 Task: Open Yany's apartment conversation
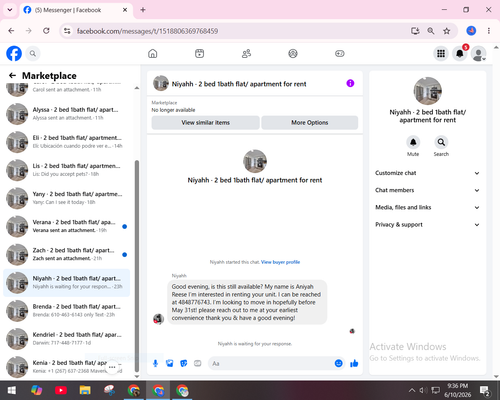[67, 198]
